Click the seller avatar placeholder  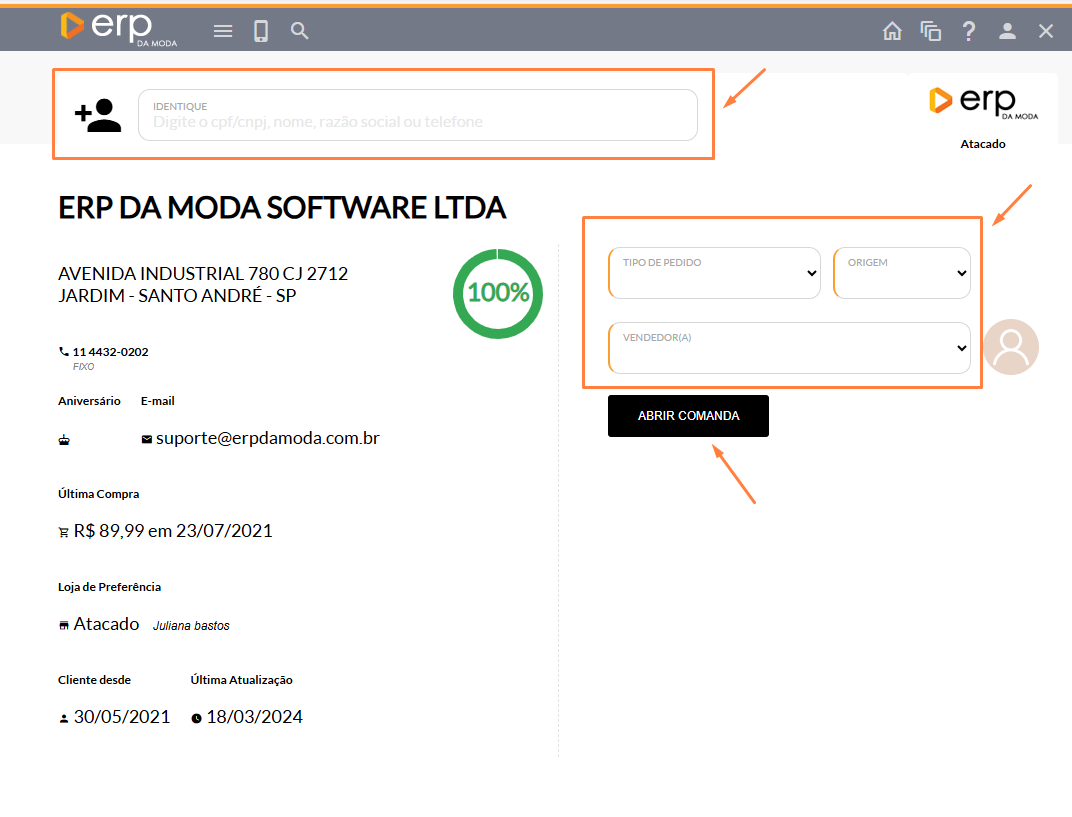coord(1011,347)
